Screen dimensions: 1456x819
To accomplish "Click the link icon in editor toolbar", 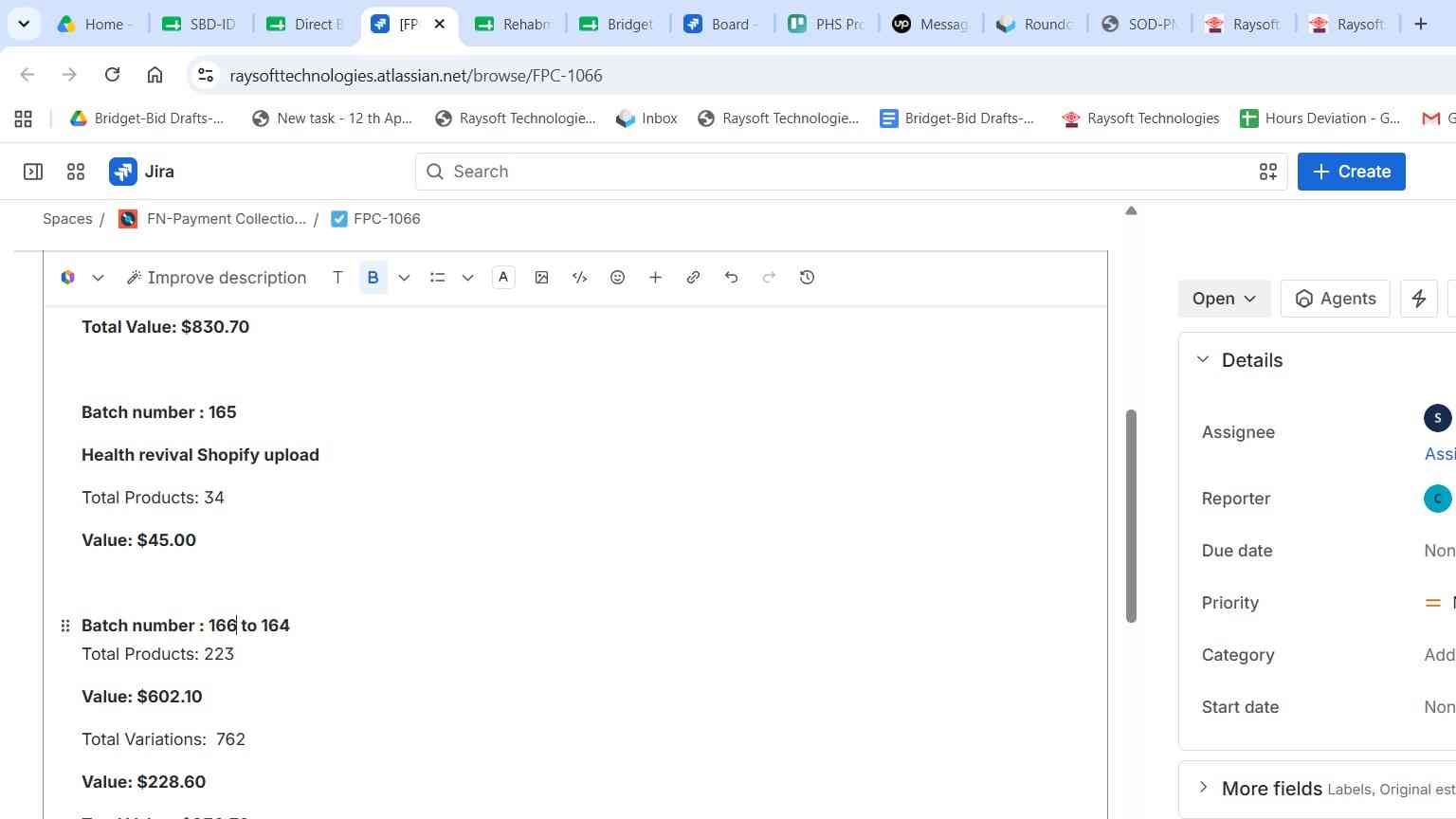I will pos(693,278).
